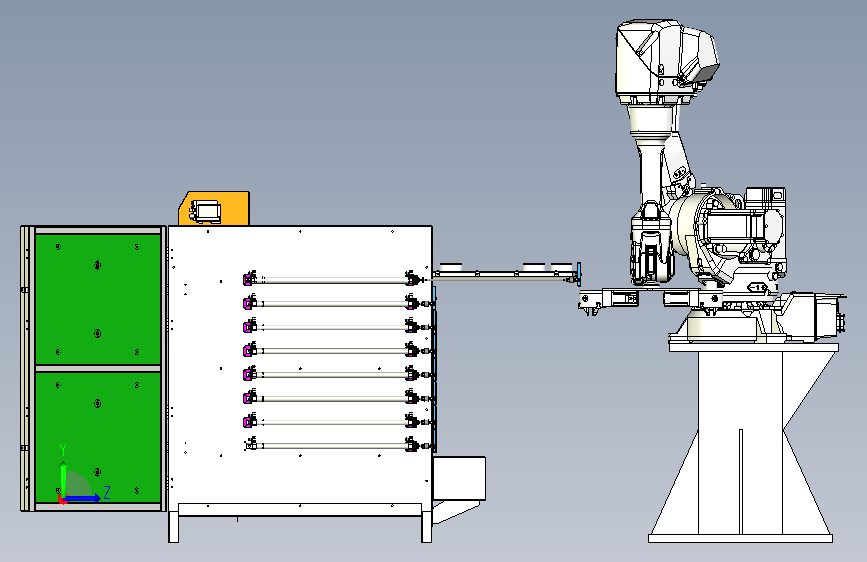867x562 pixels.
Task: Select the lower green cabinet door panel
Action: (x=98, y=437)
